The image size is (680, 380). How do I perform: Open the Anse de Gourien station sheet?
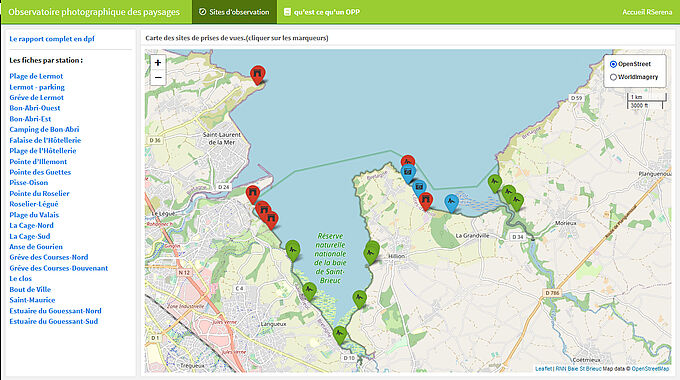click(36, 247)
